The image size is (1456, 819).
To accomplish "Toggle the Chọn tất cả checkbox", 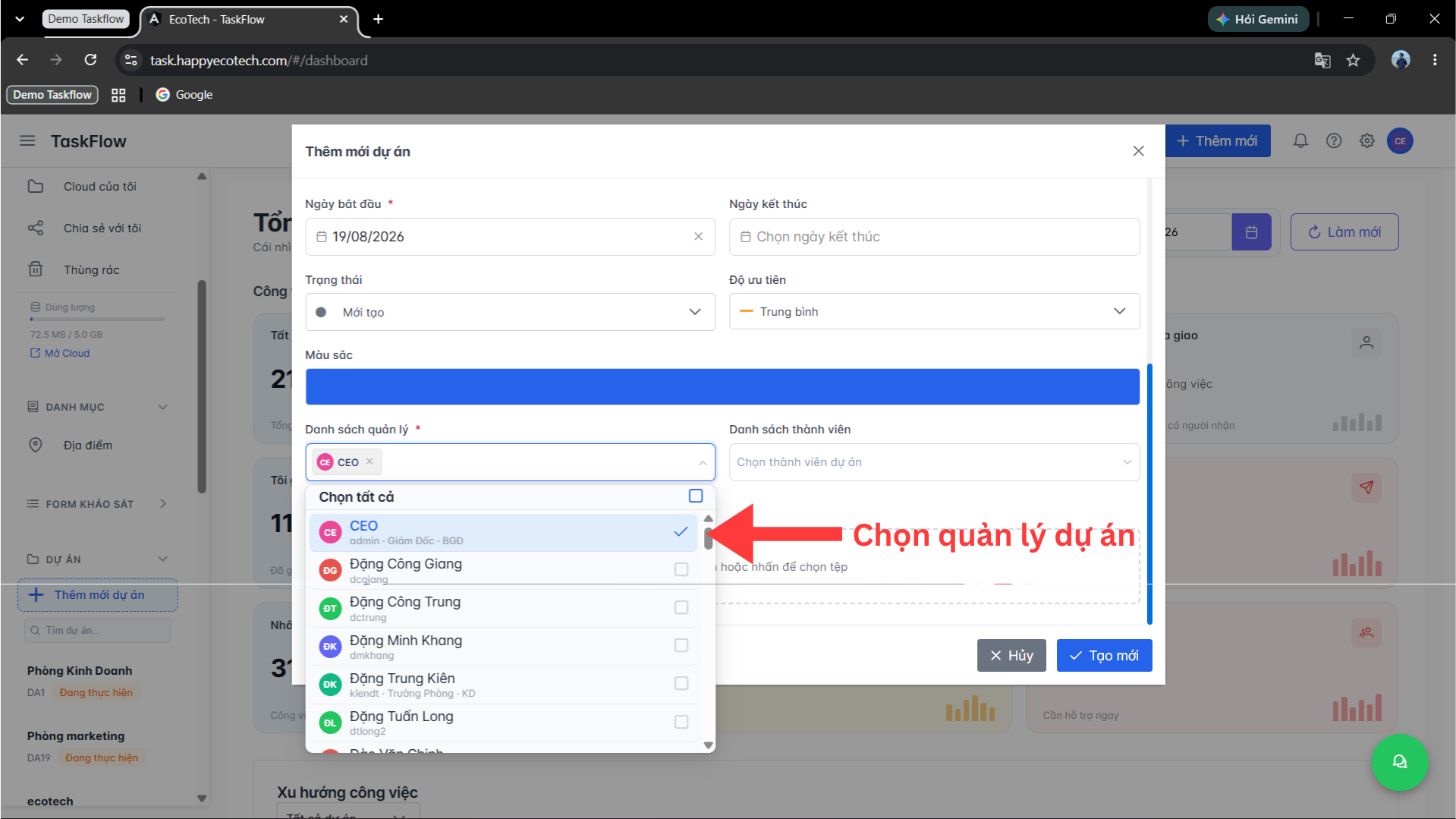I will (695, 496).
